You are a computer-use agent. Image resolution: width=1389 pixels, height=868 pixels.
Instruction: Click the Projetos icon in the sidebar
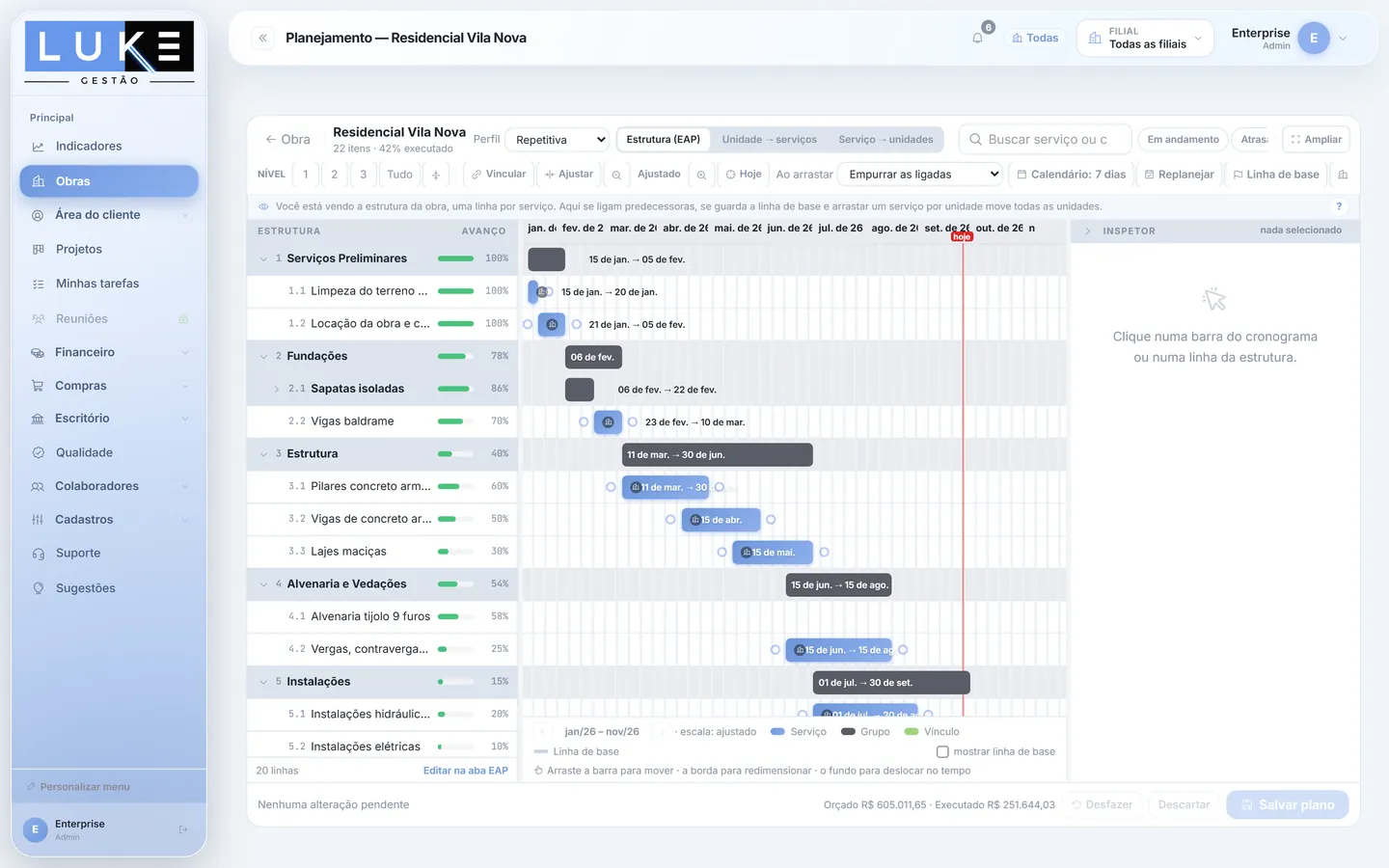pos(38,249)
